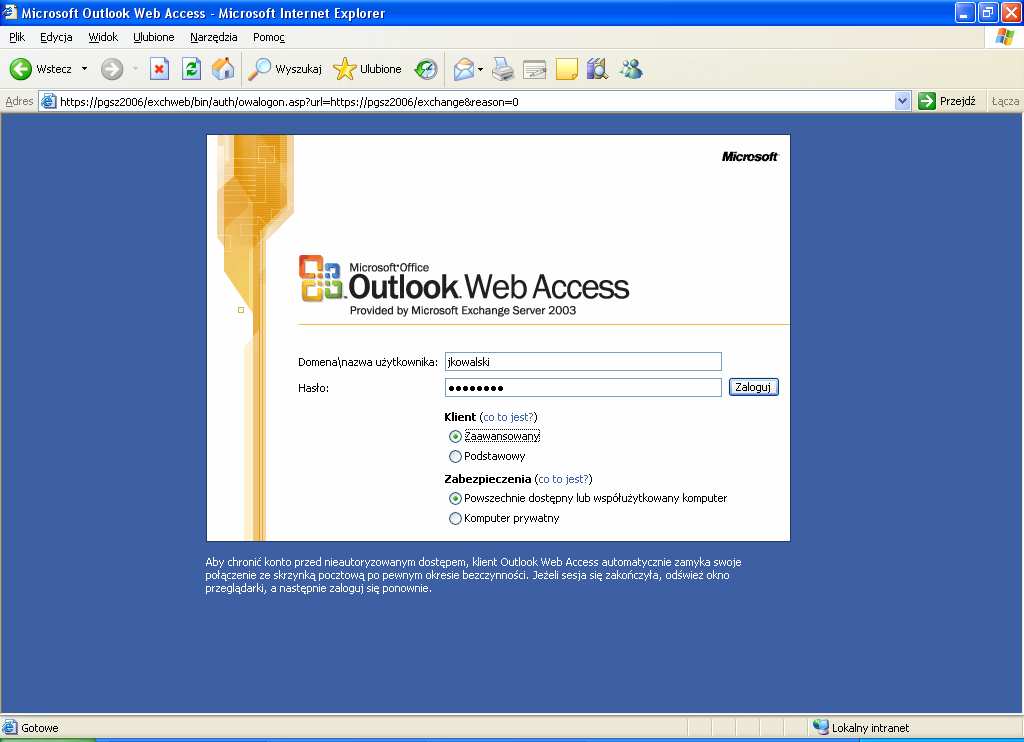
Task: Click the Gotowe status text
Action: tap(40, 728)
